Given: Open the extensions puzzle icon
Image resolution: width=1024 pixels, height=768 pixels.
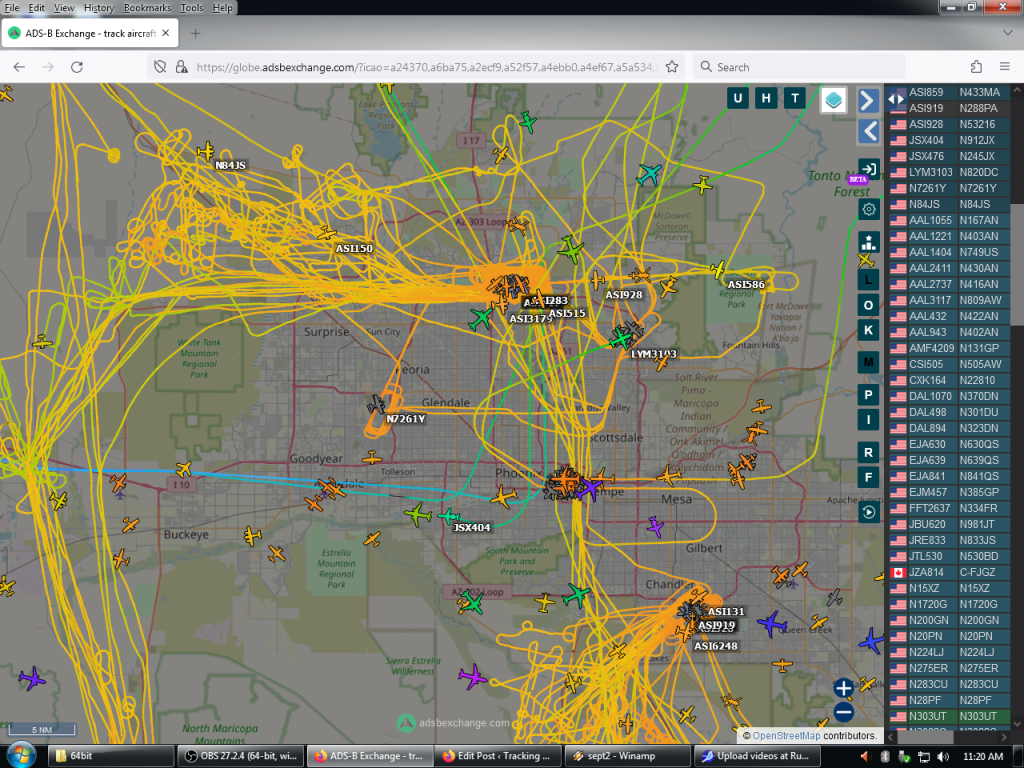Looking at the screenshot, I should [x=976, y=67].
